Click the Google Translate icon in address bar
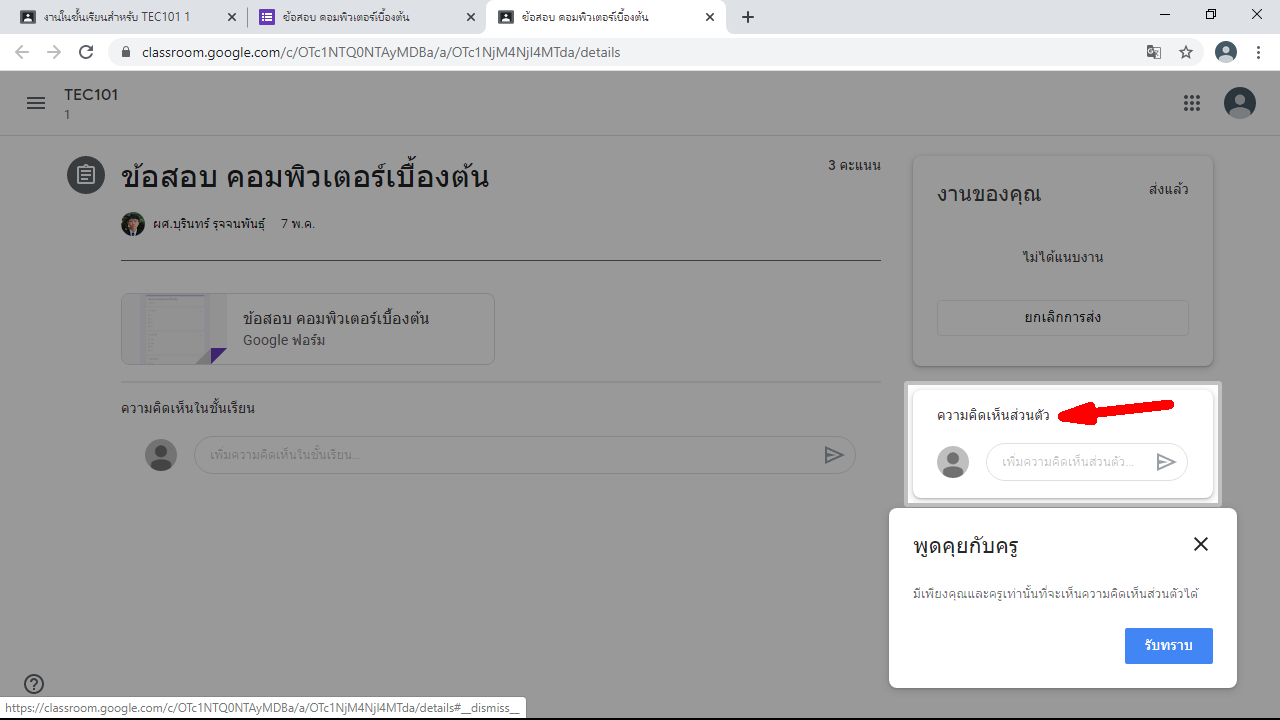 (1154, 52)
